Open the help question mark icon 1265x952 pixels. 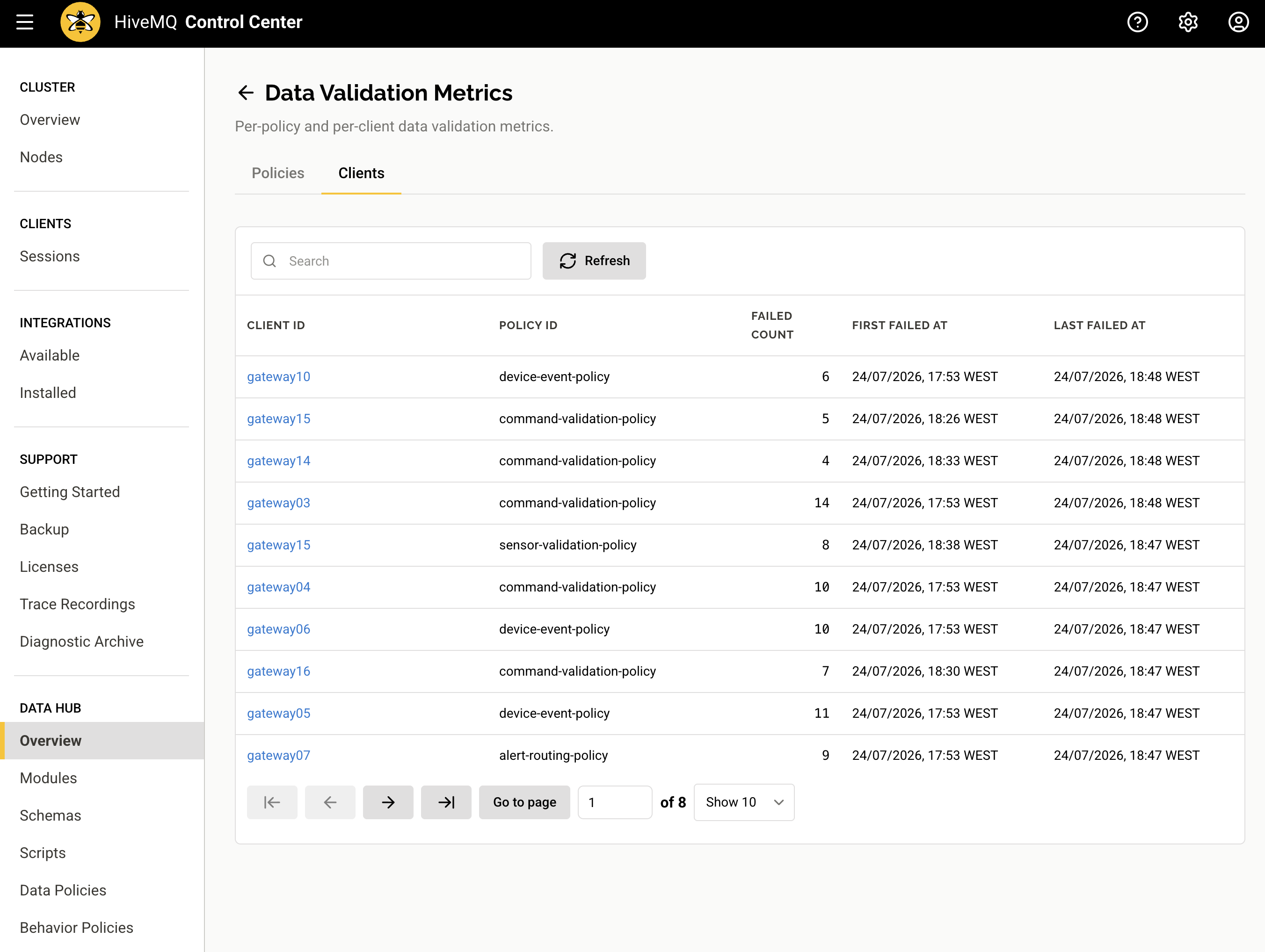click(1137, 22)
